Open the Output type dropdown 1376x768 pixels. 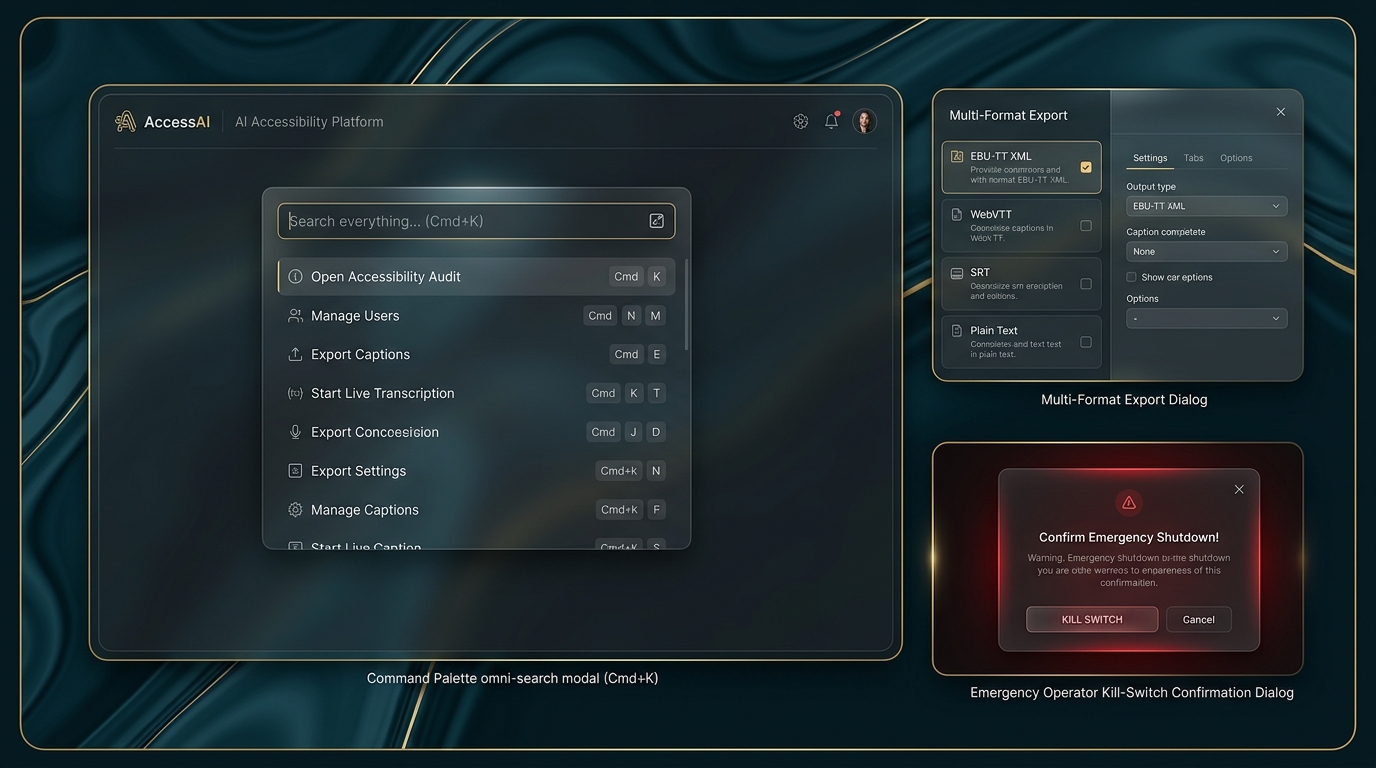[x=1207, y=206]
